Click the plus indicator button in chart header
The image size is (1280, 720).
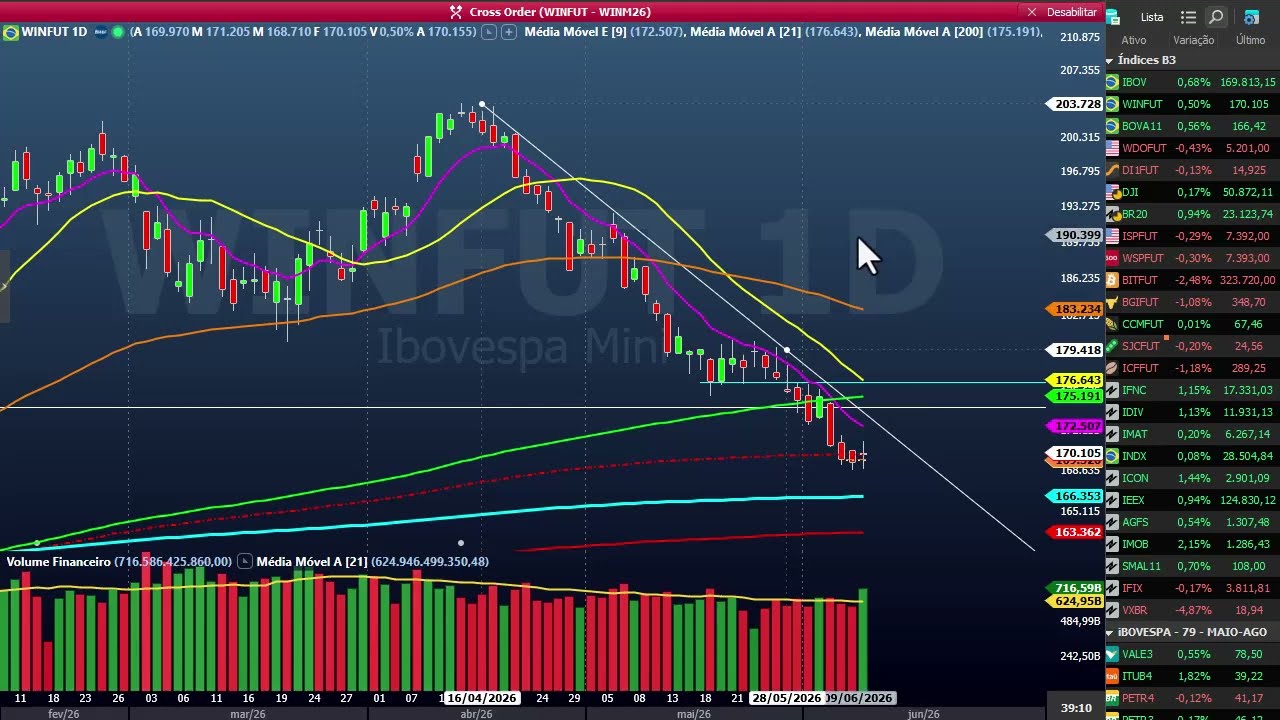508,32
